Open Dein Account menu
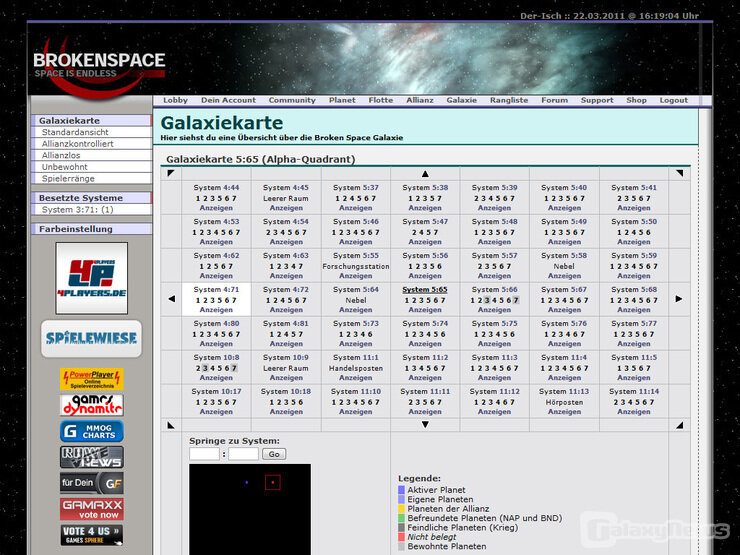 pos(228,100)
